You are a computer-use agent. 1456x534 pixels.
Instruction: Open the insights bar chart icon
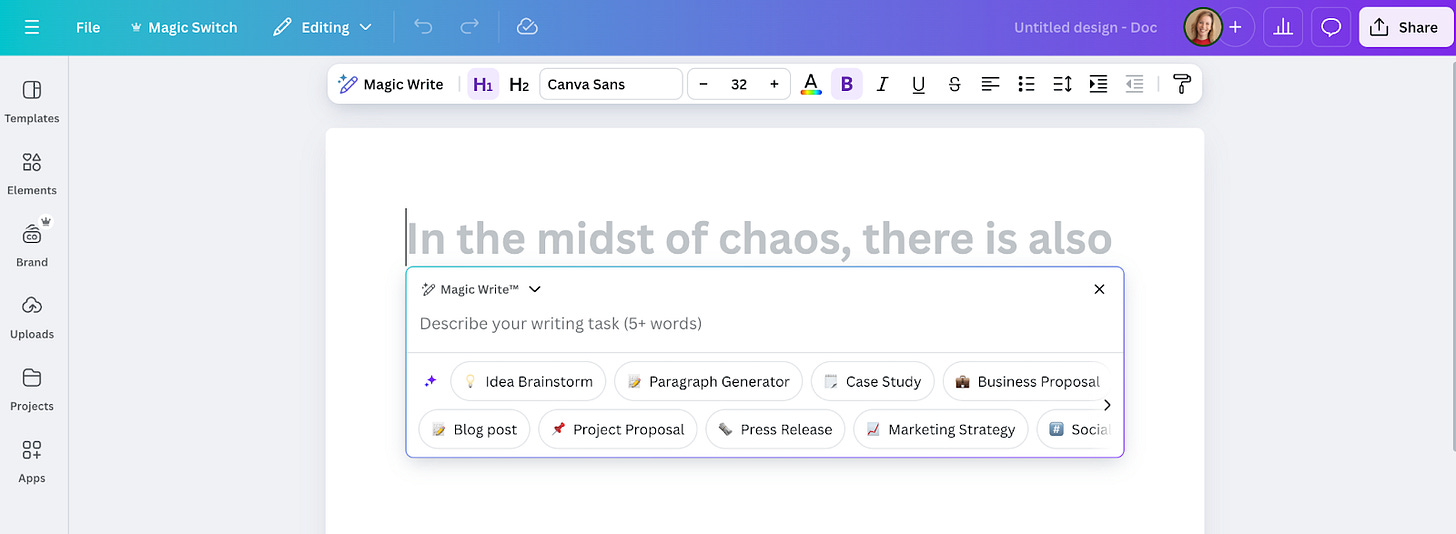coord(1282,27)
